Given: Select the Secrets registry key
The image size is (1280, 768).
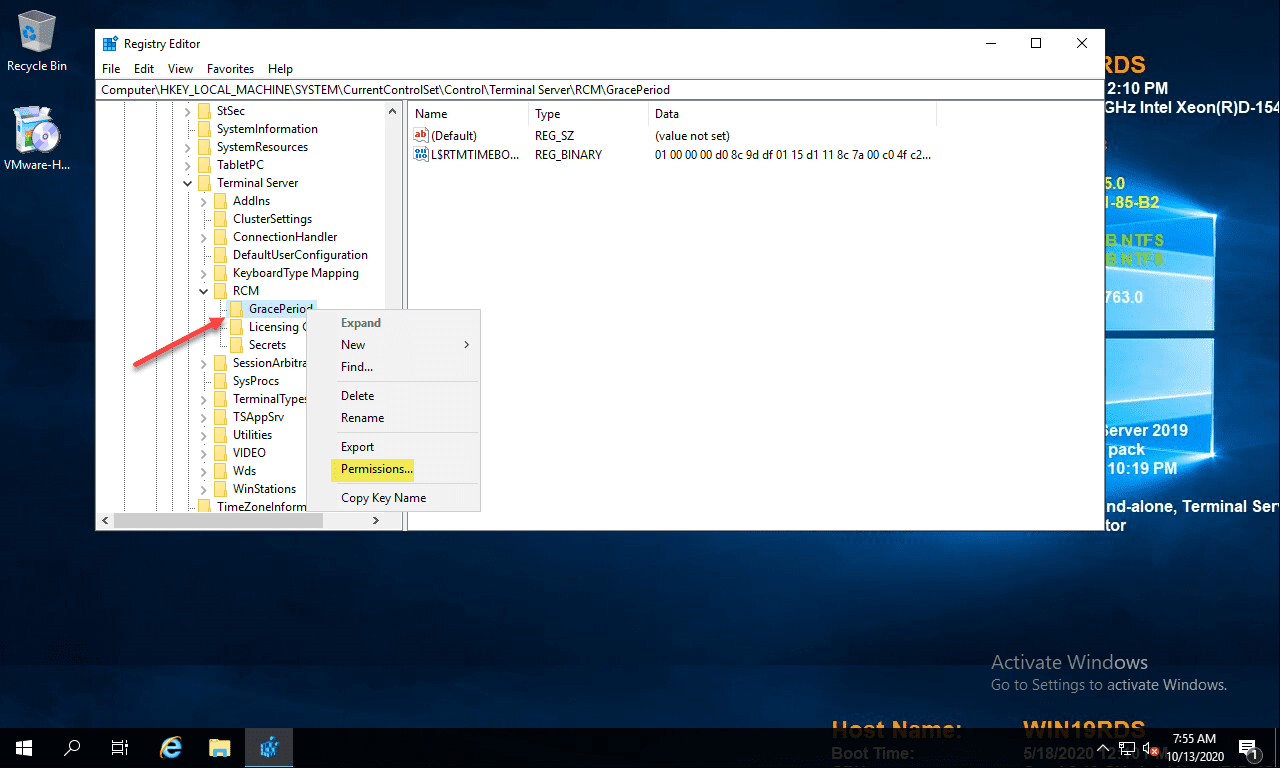Looking at the screenshot, I should [267, 345].
